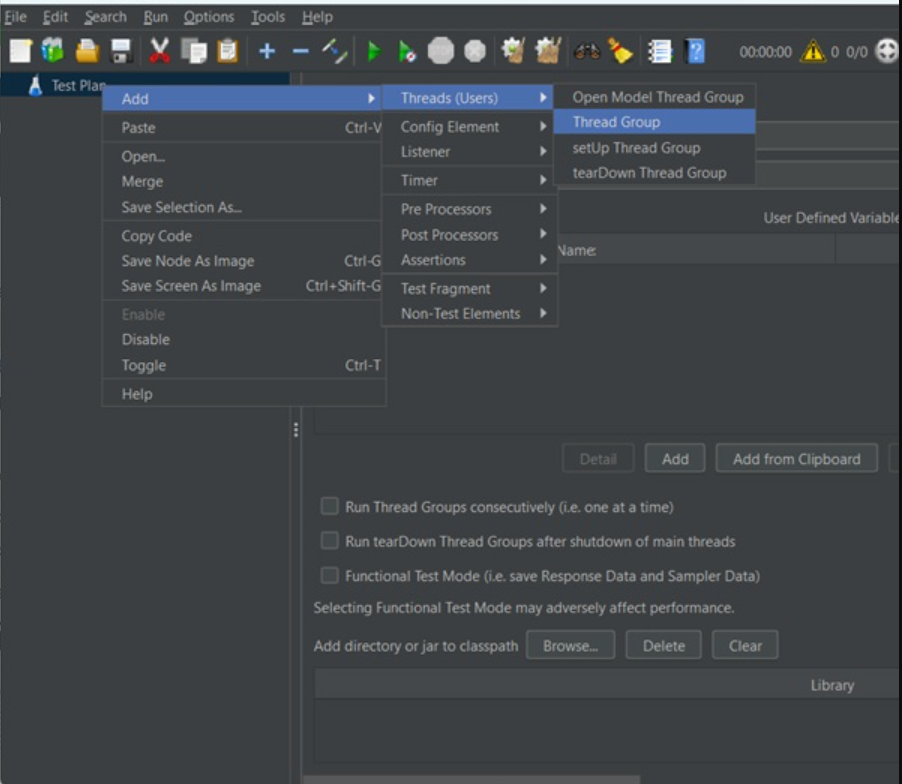Open the Help question mark icon
The height and width of the screenshot is (784, 902).
[x=695, y=51]
